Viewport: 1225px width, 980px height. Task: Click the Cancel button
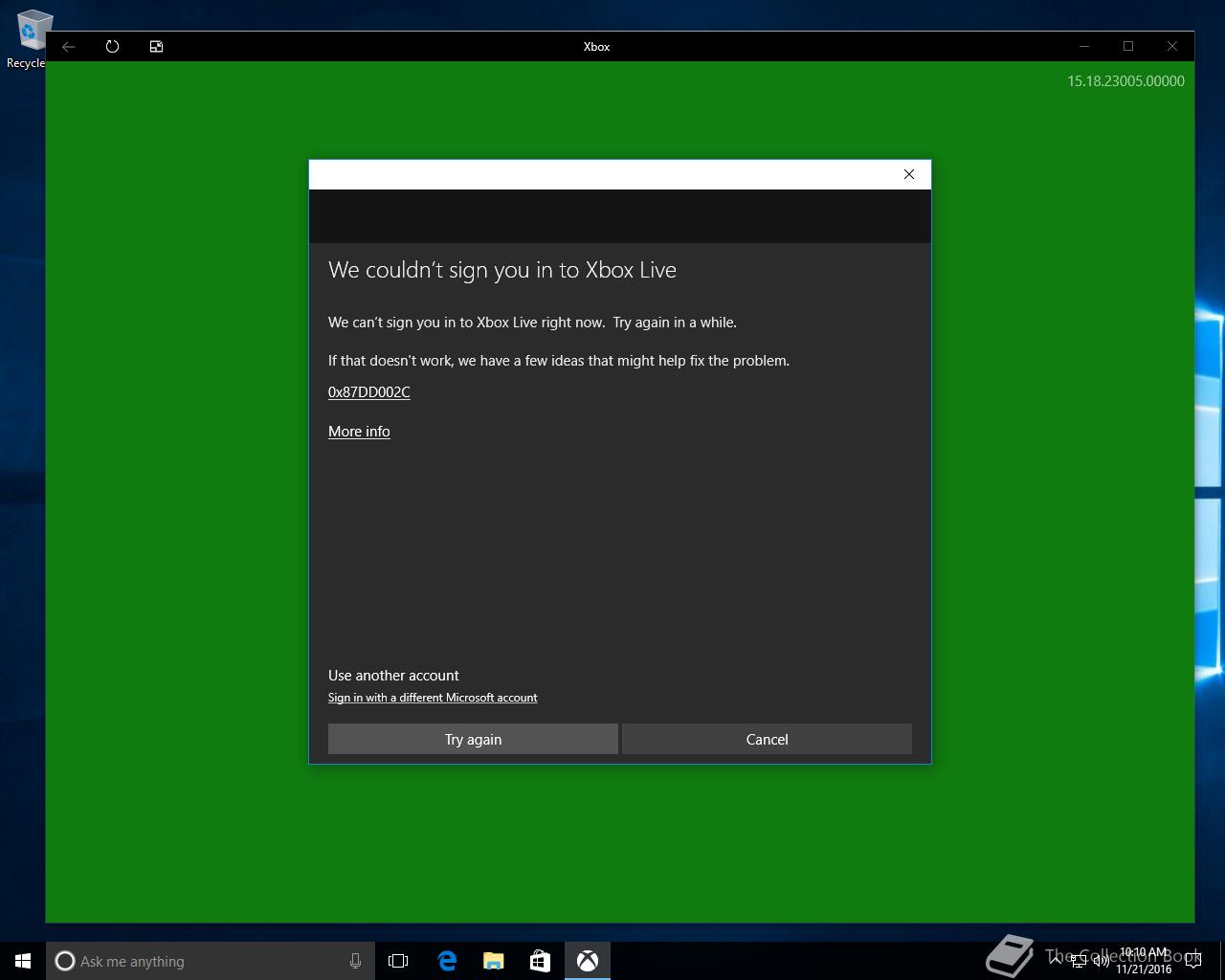(x=767, y=739)
